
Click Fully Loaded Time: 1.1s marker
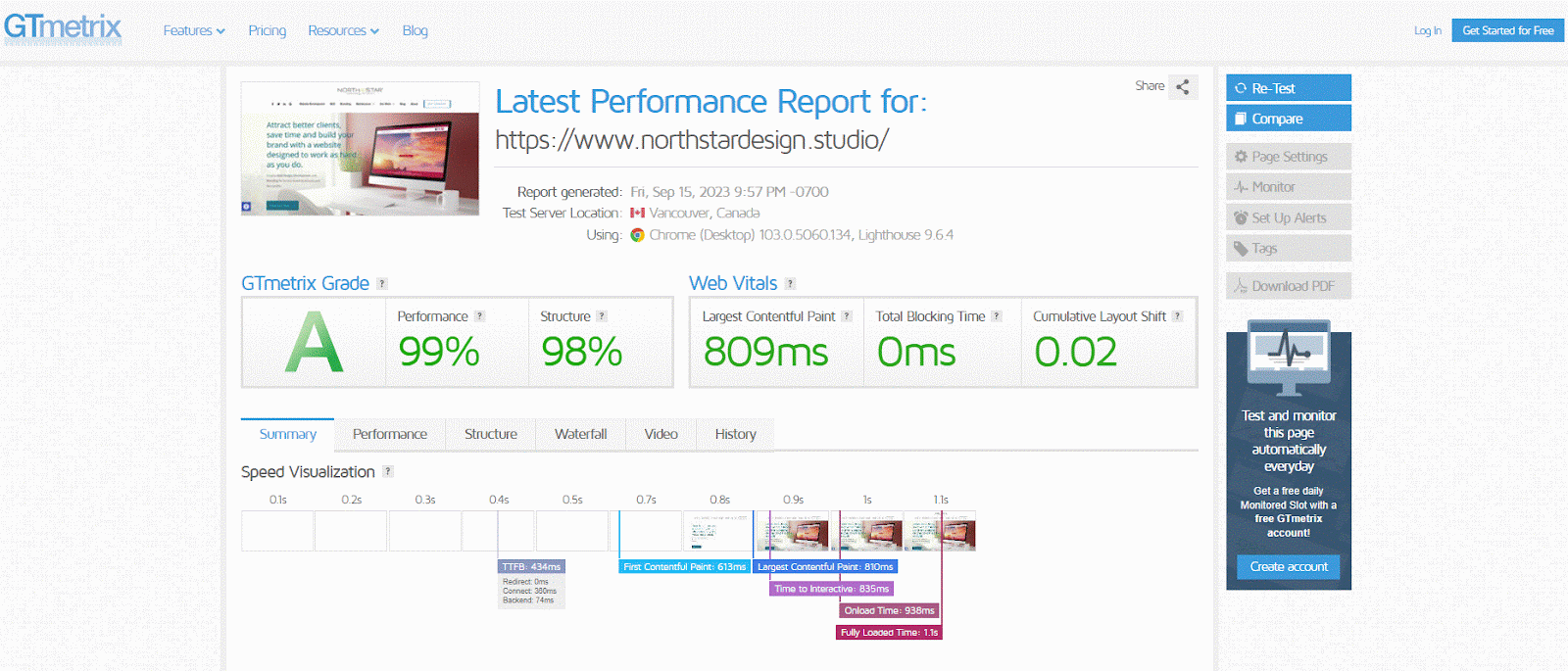889,632
